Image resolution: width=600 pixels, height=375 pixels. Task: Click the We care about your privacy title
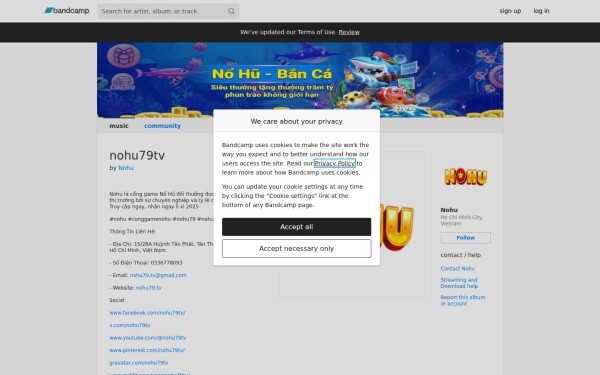tap(296, 121)
